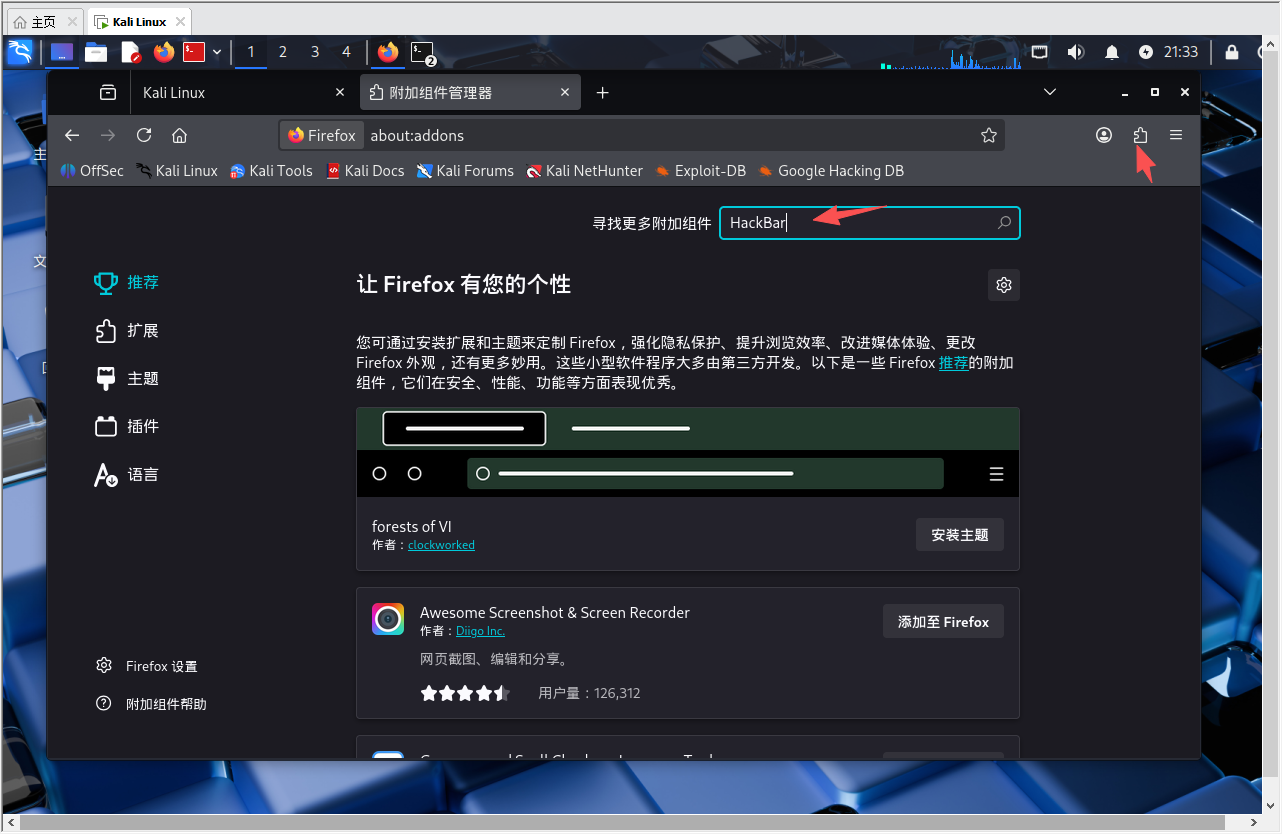This screenshot has height=834, width=1282.
Task: Go to the Firefox home page
Action: pos(180,135)
